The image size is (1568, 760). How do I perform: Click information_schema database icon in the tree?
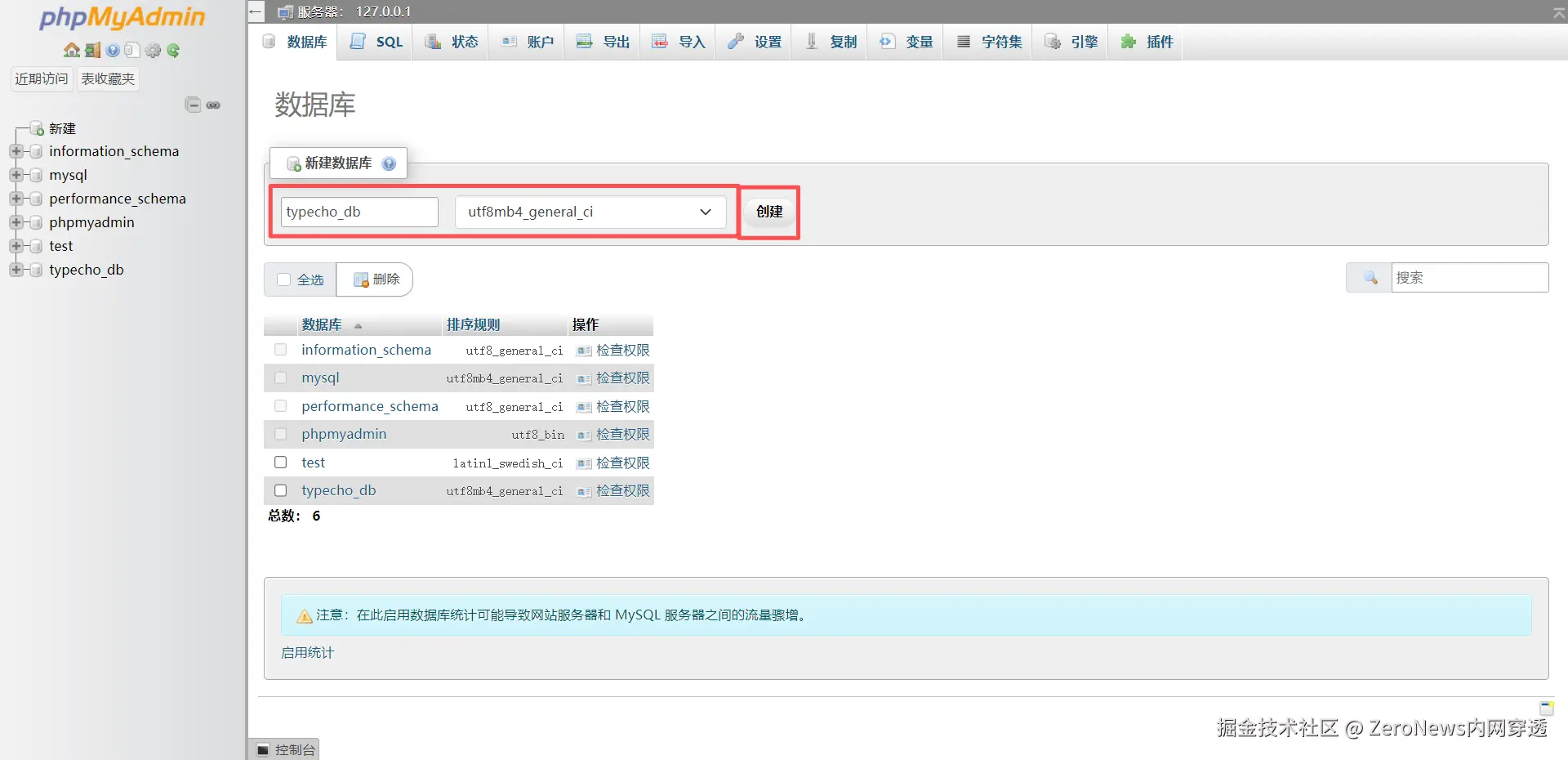[x=36, y=152]
